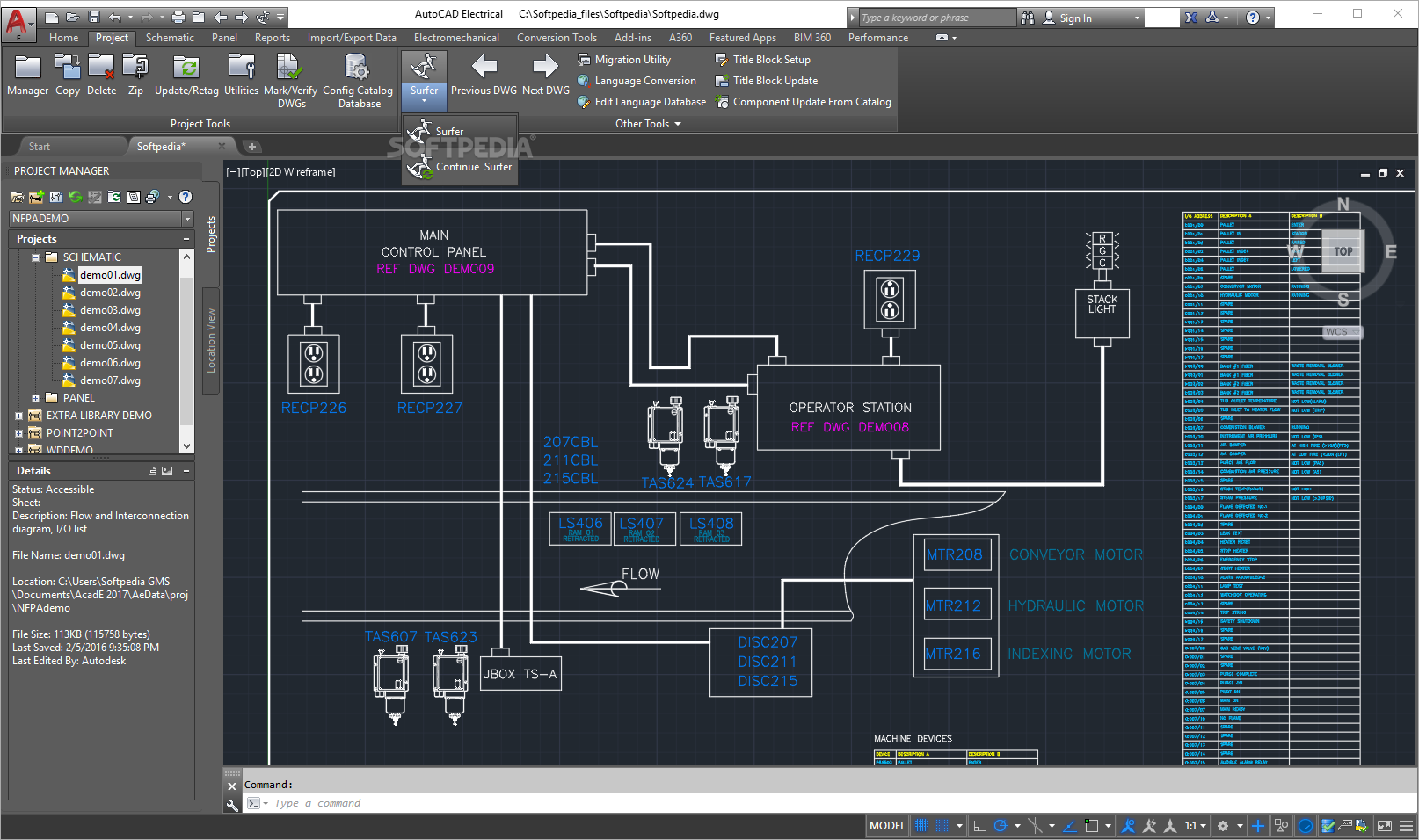
Task: Toggle grid display in status bar
Action: point(921,826)
